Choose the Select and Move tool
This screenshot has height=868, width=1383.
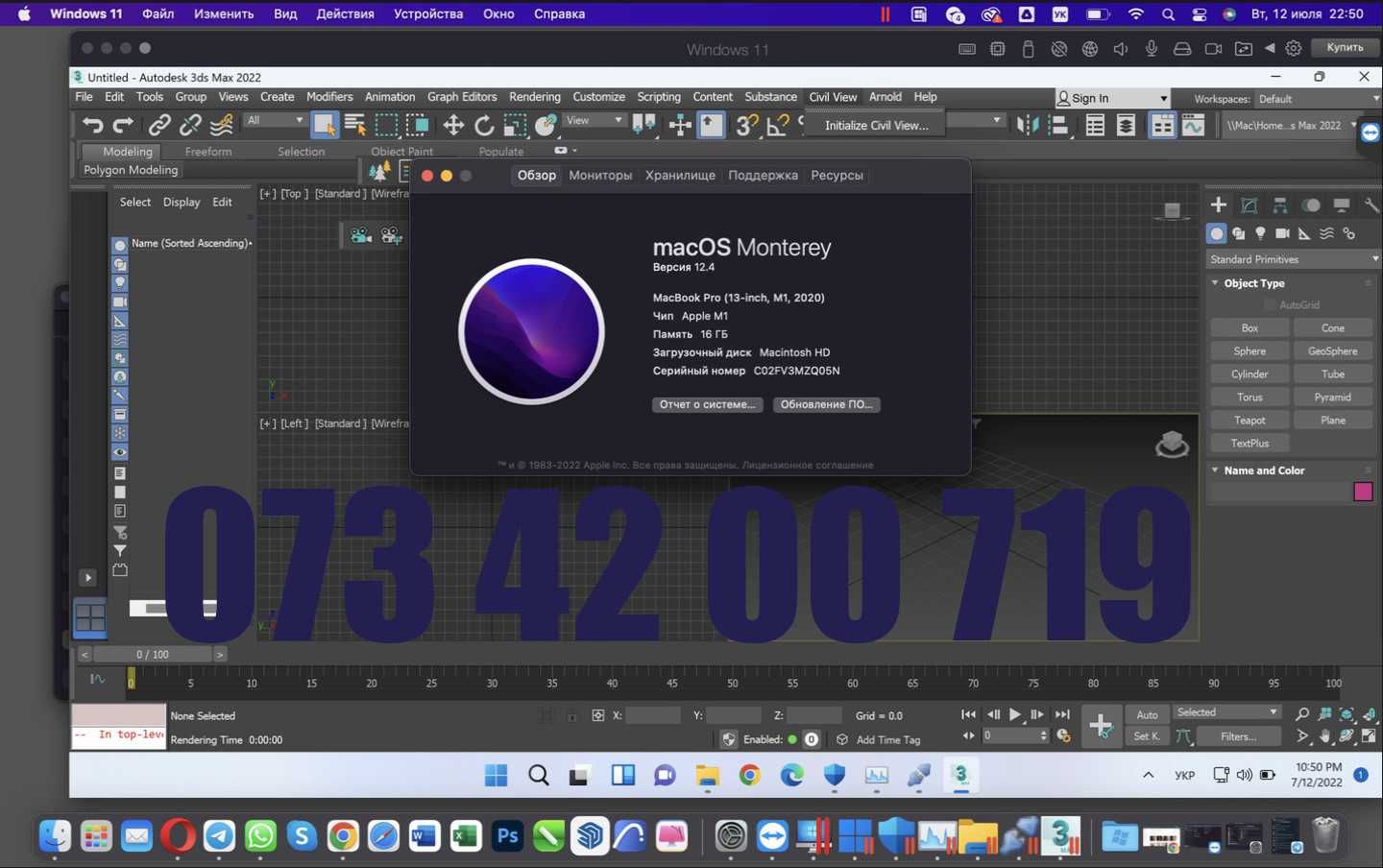coord(453,125)
